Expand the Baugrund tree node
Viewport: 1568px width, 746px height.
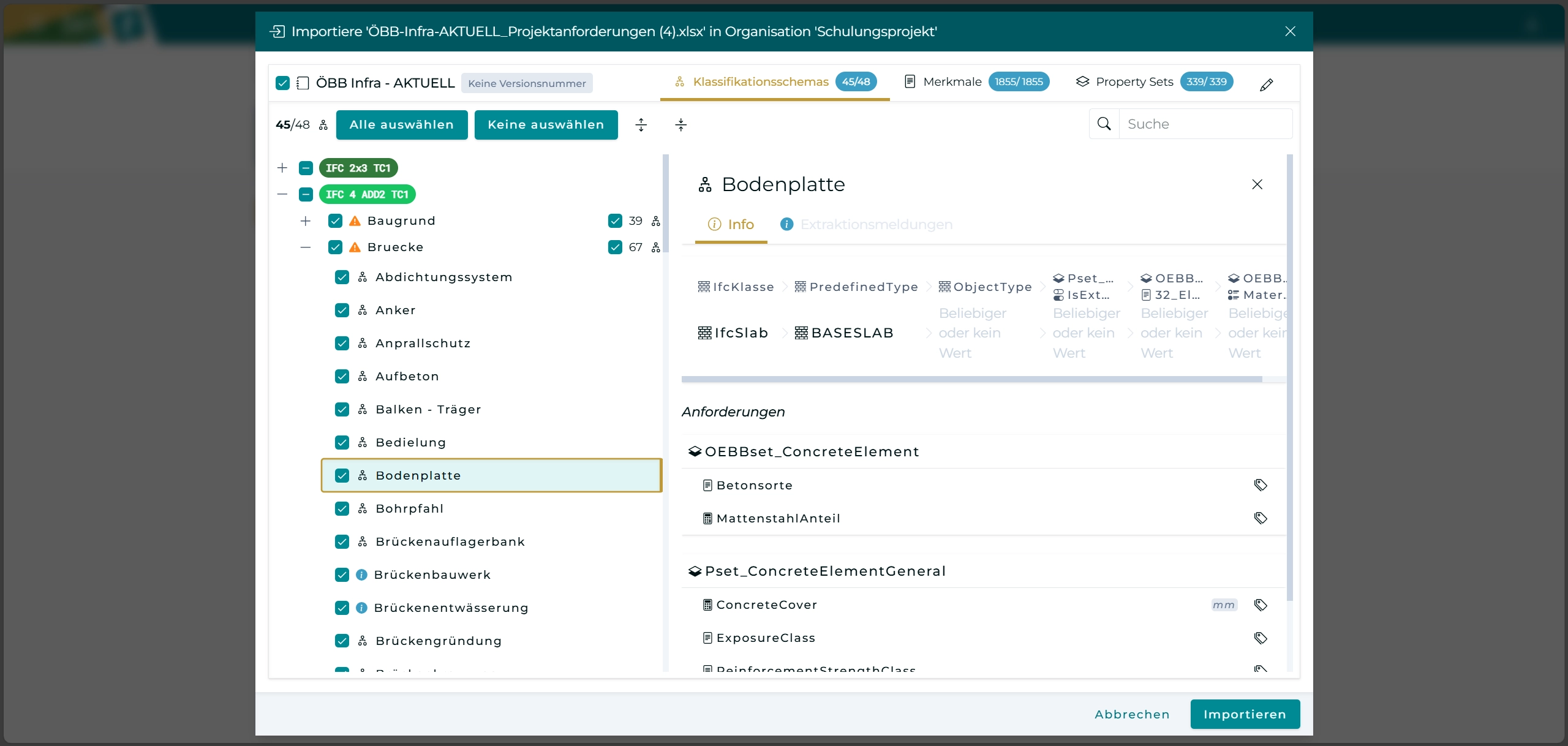tap(306, 221)
